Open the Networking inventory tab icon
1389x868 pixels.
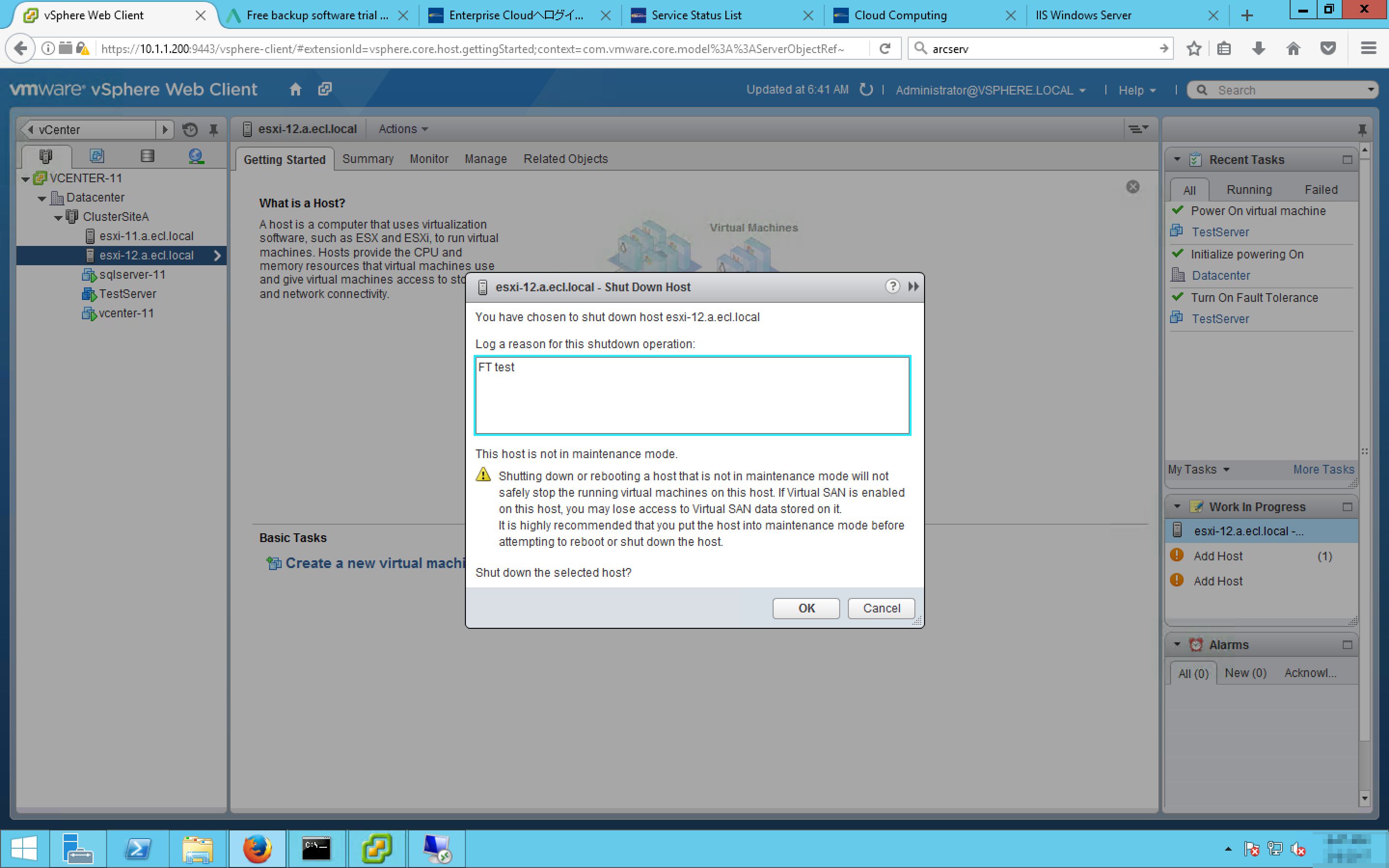tap(196, 156)
